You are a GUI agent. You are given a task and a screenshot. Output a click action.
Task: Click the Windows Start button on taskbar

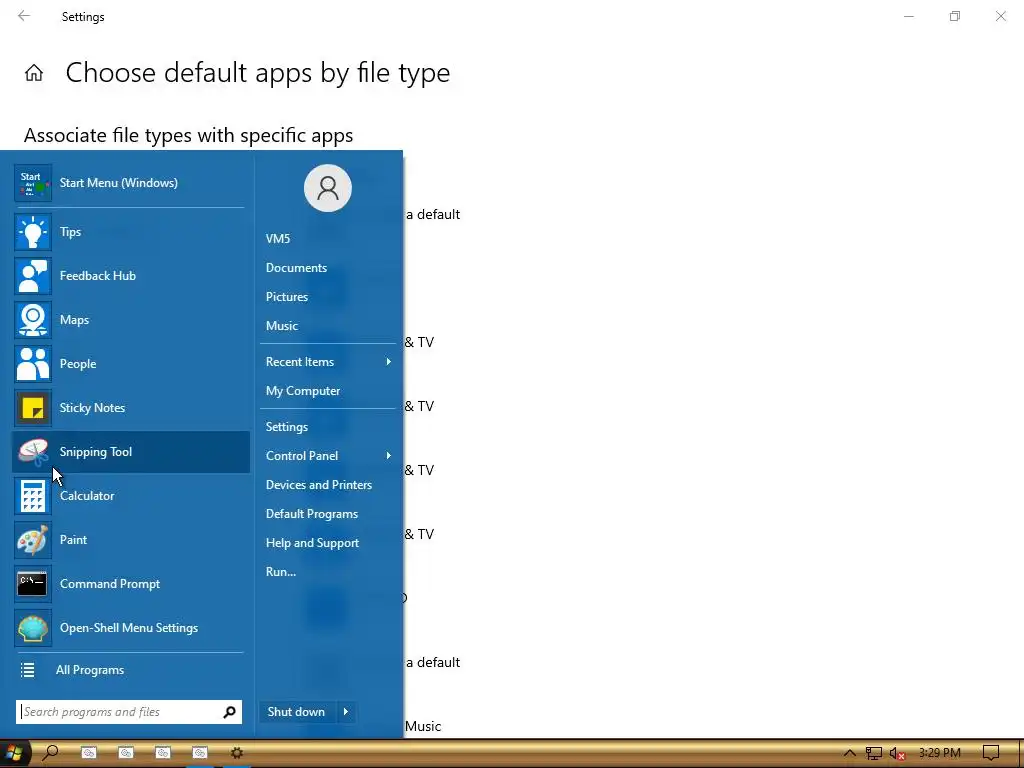pyautogui.click(x=14, y=753)
